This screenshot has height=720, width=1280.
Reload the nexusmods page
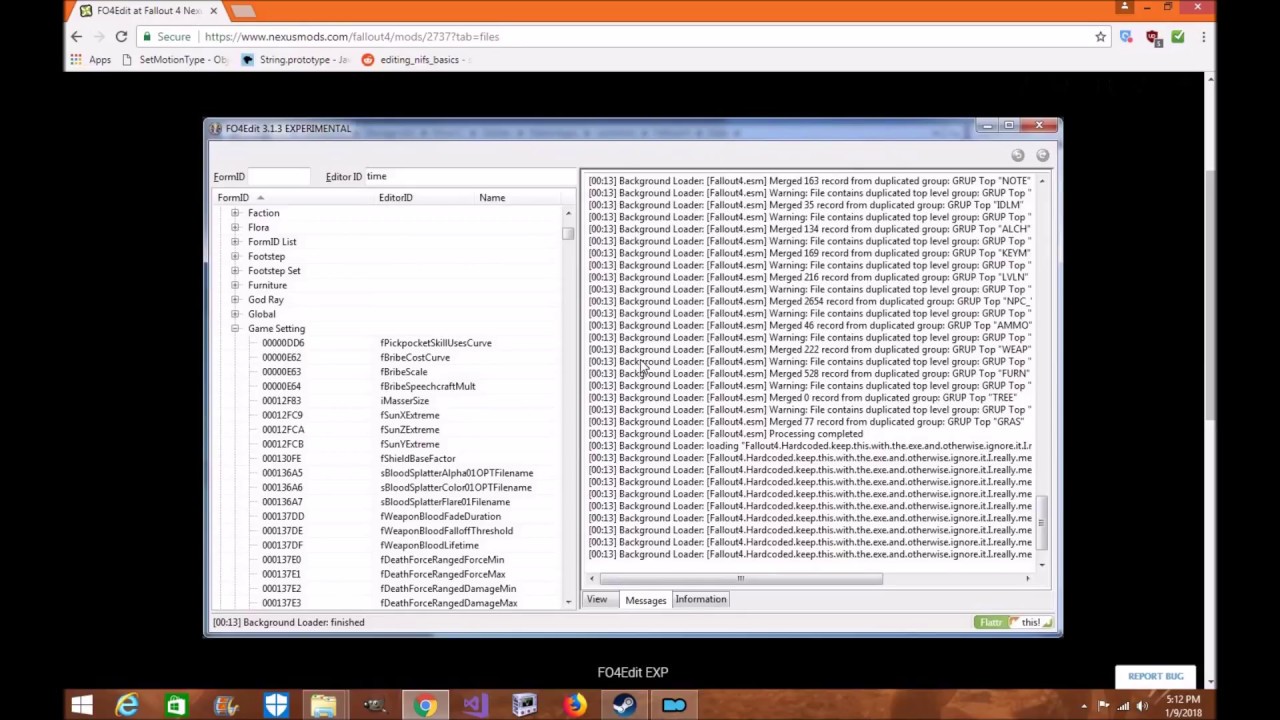click(121, 37)
